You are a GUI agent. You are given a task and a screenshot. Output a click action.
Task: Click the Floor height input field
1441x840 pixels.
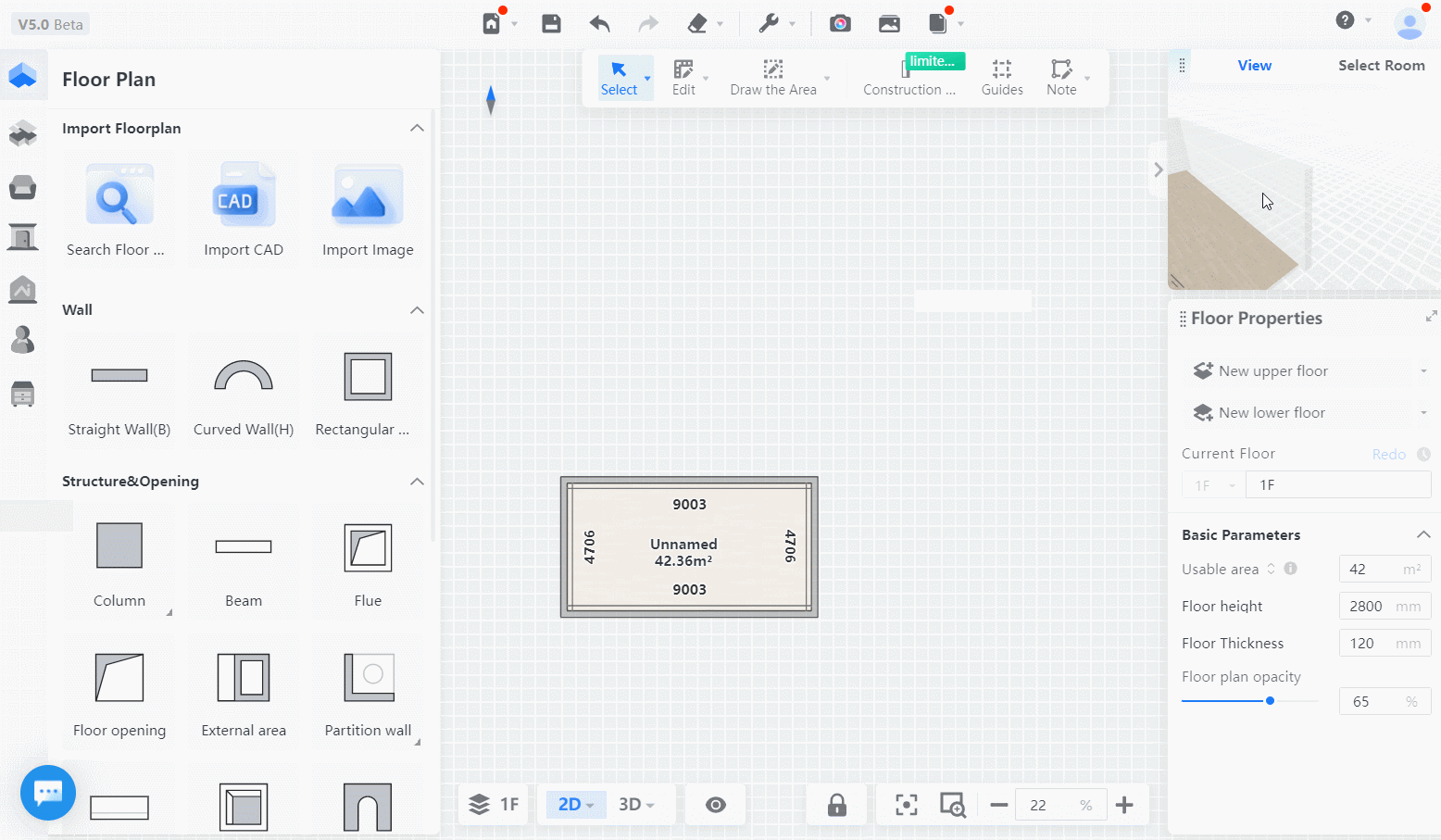click(x=1369, y=607)
